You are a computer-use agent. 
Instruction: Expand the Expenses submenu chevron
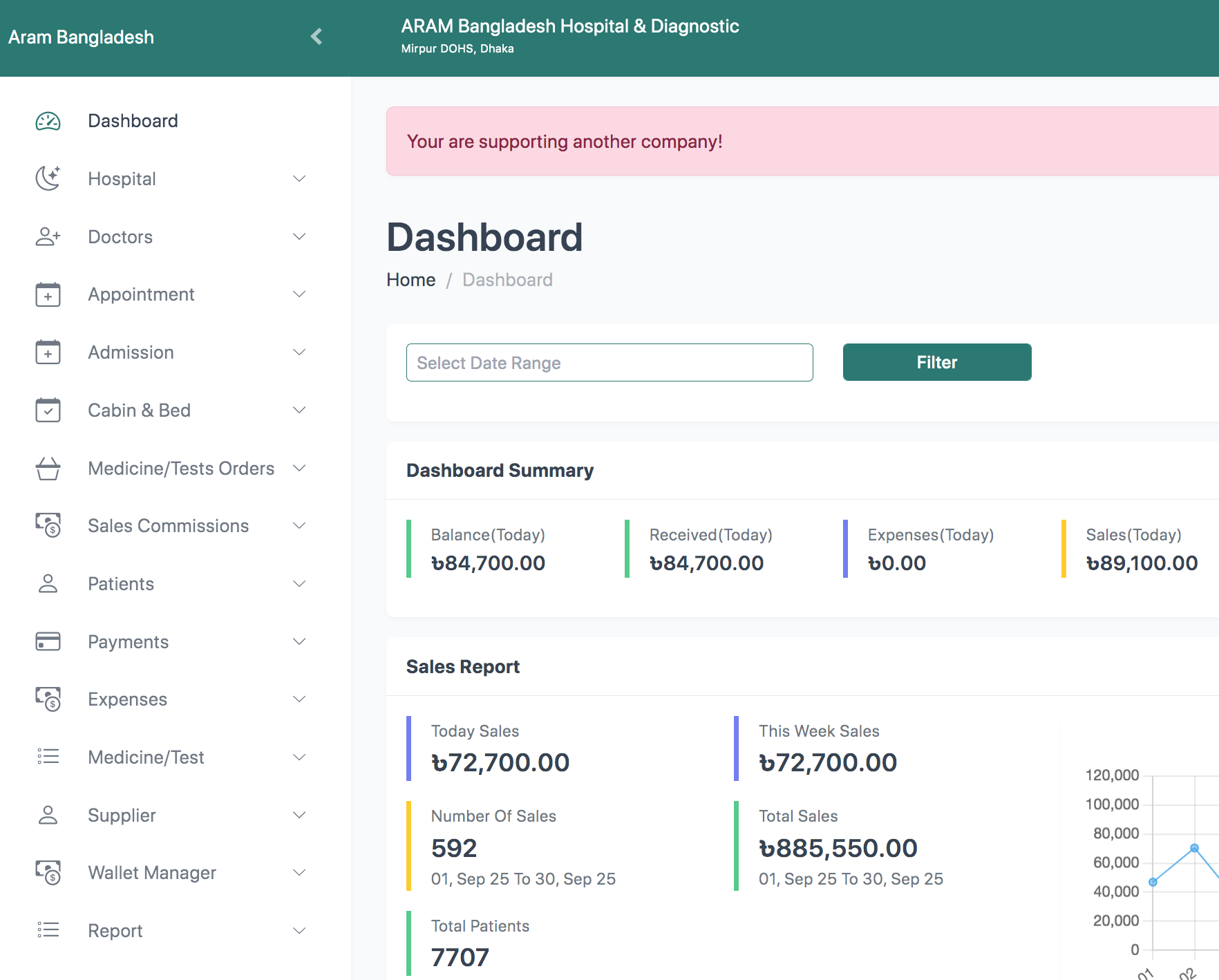click(299, 699)
